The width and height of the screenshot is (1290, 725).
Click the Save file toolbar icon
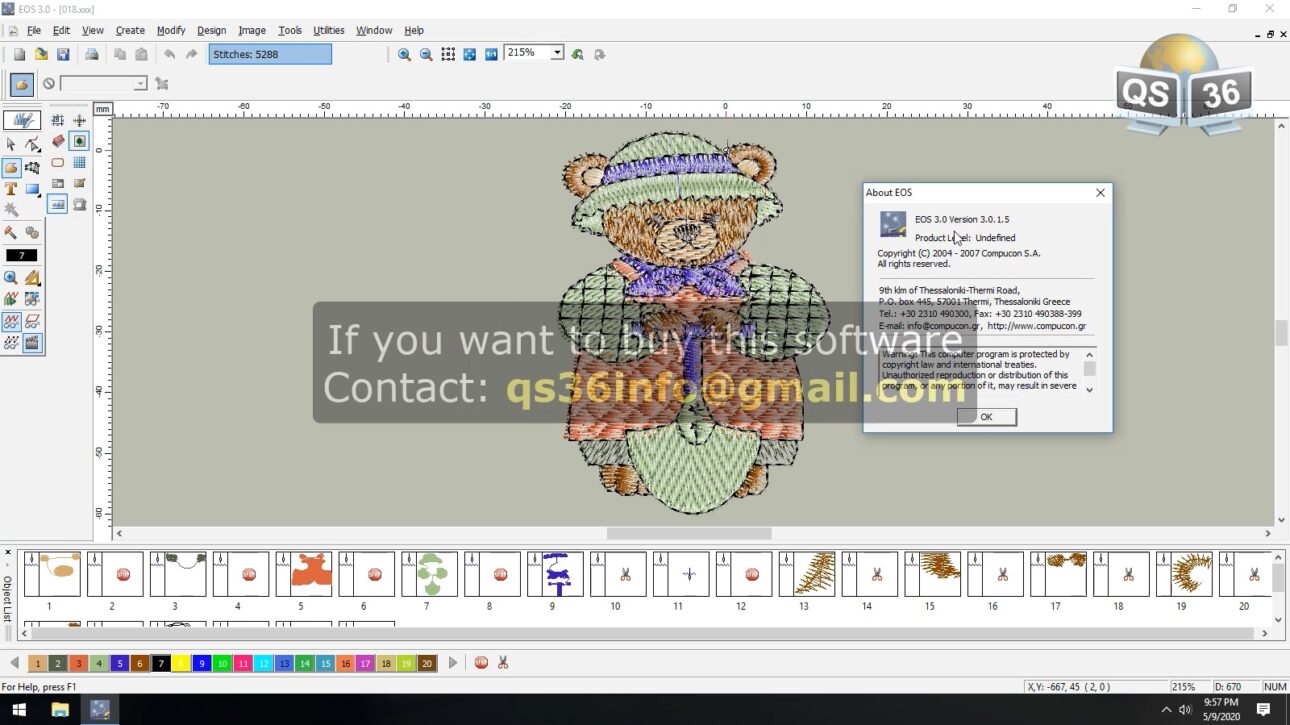click(x=63, y=55)
